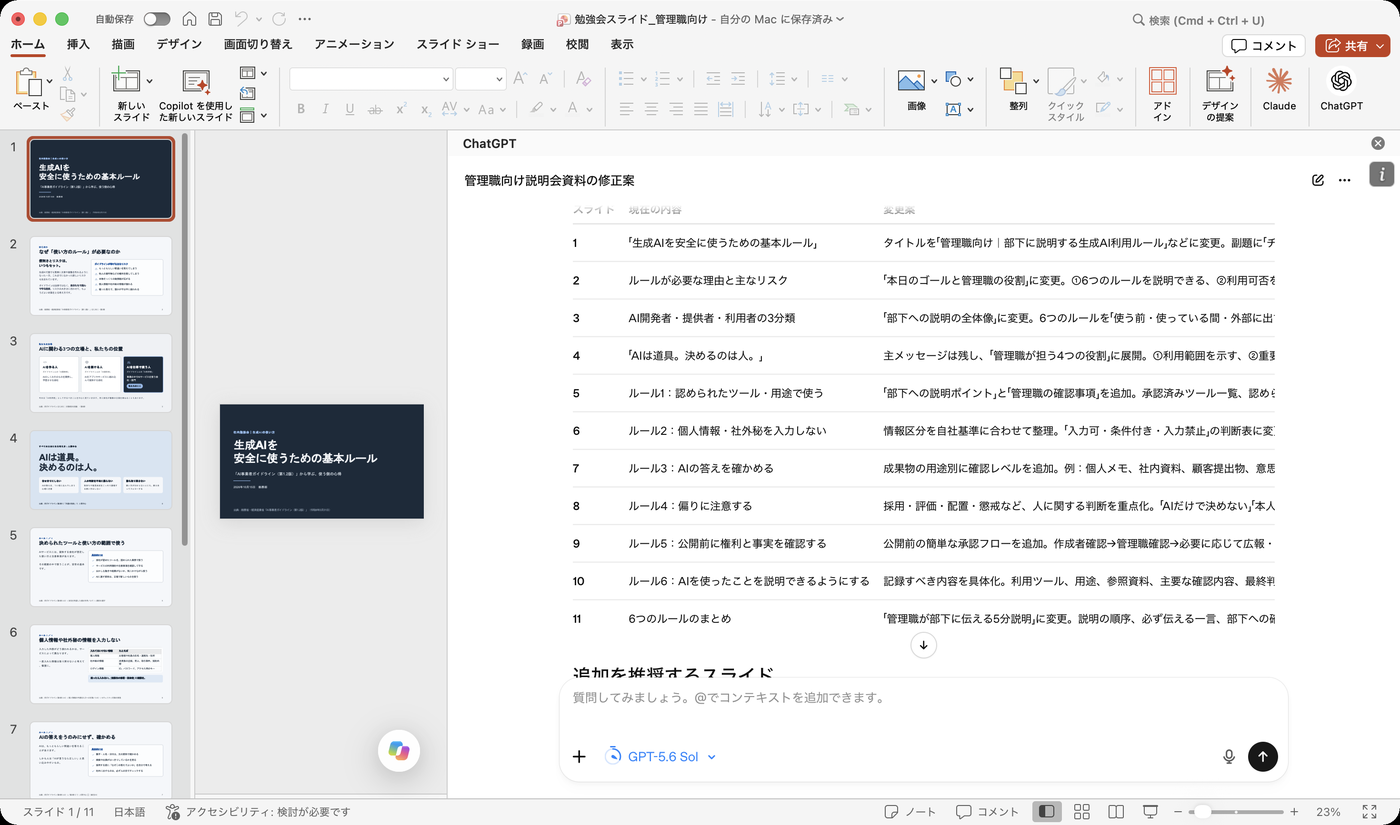Image resolution: width=1400 pixels, height=825 pixels.
Task: Expand the ペースト paste options arrow
Action: coord(48,81)
